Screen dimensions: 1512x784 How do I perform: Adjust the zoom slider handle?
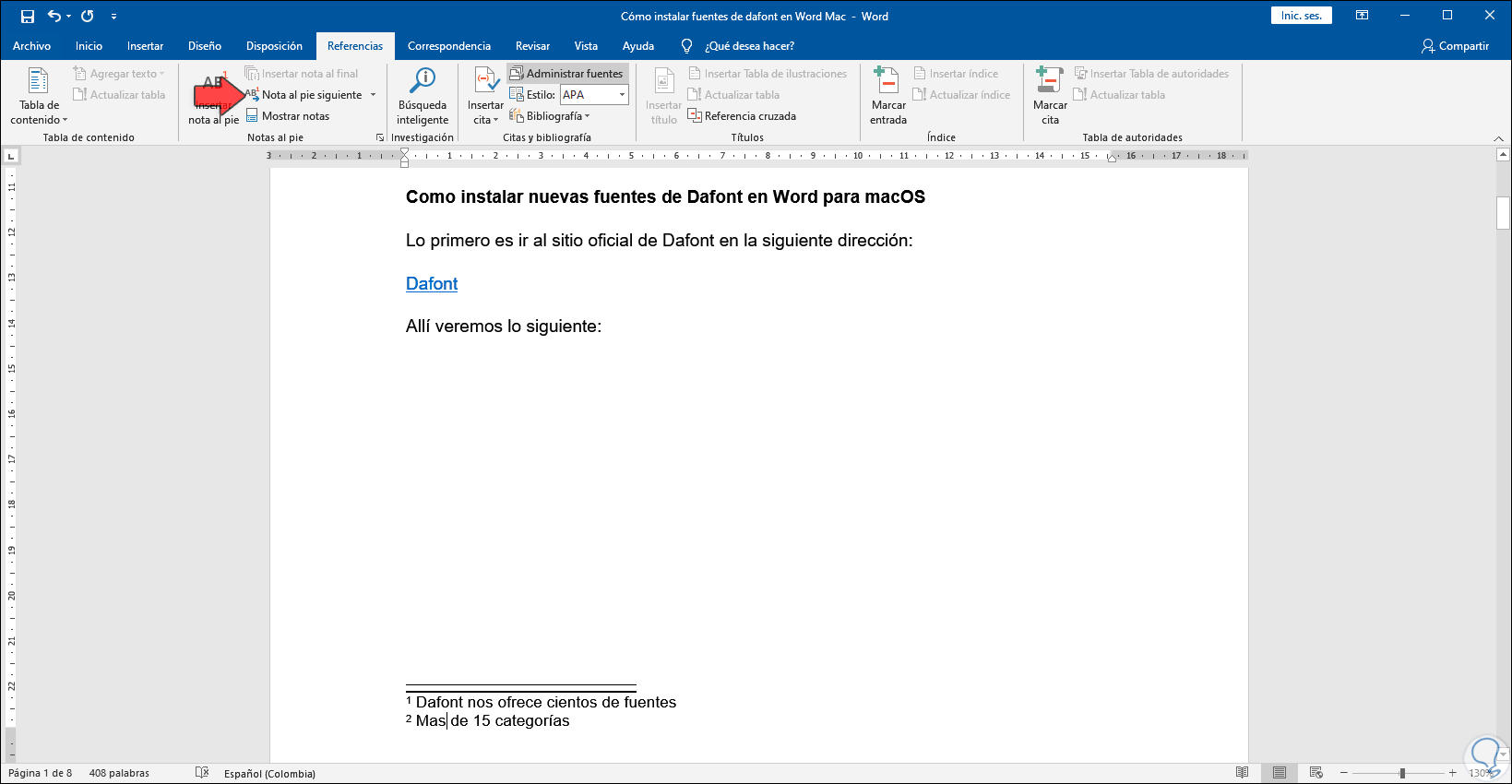[1402, 773]
